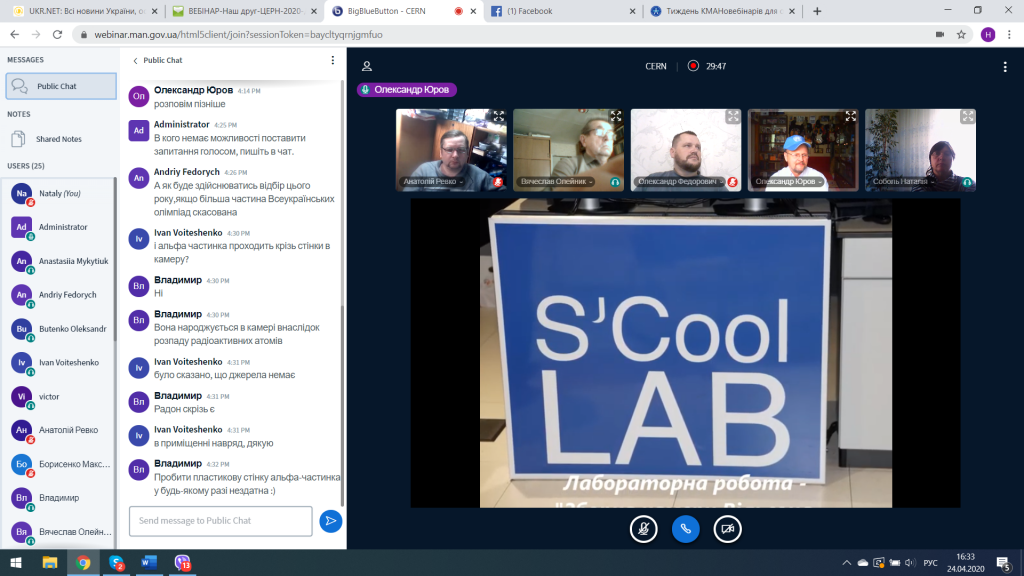This screenshot has width=1024, height=576.
Task: Select Public Chat in the Messages list
Action: [61, 86]
